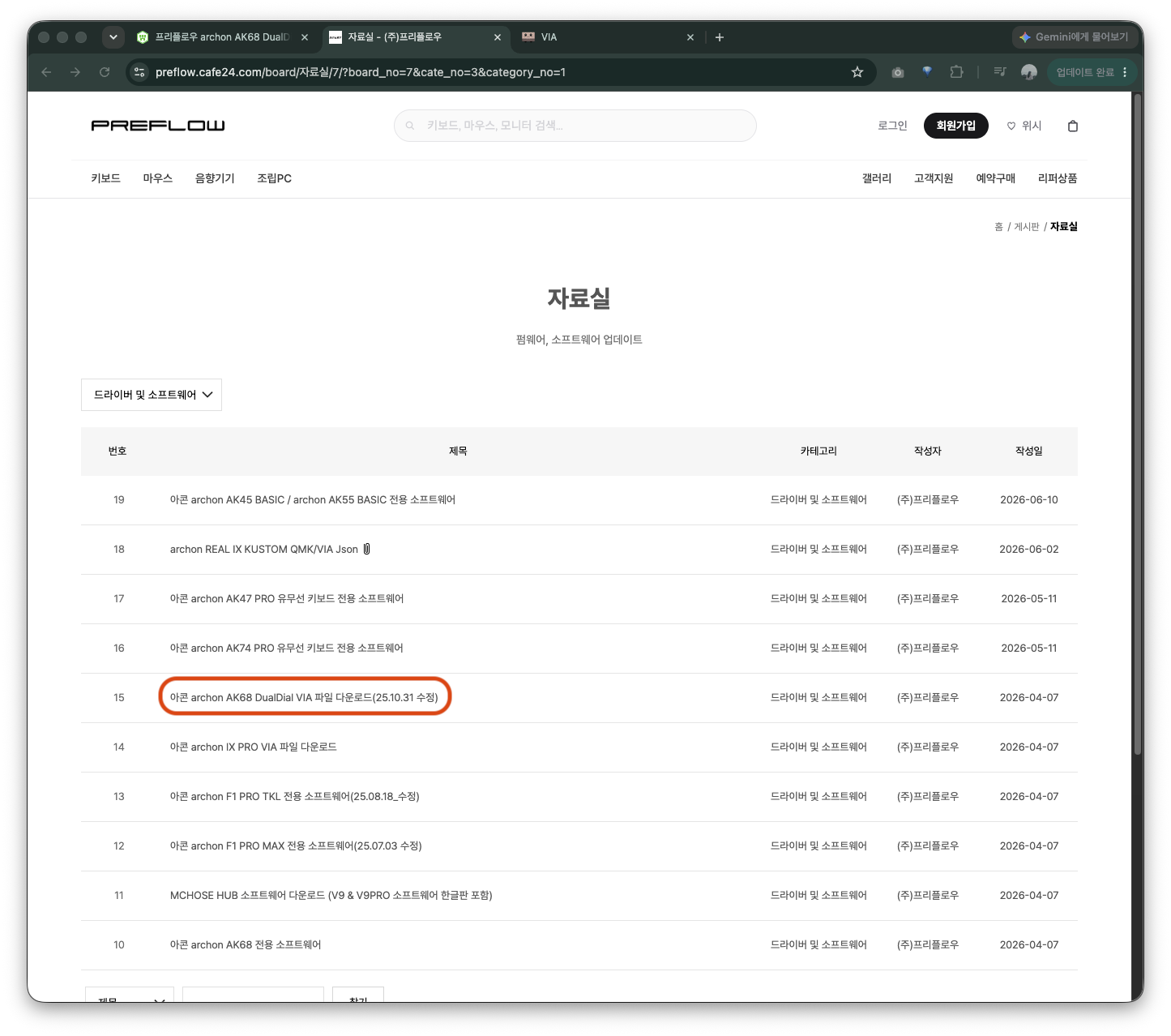Open post AK45 BASIC / AK55 BASIC 전용 소프트웨어

pyautogui.click(x=313, y=500)
